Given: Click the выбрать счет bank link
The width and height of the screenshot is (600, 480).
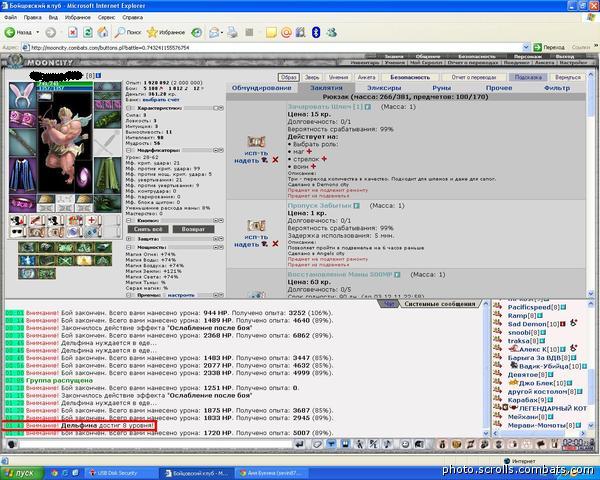Looking at the screenshot, I should pyautogui.click(x=161, y=100).
